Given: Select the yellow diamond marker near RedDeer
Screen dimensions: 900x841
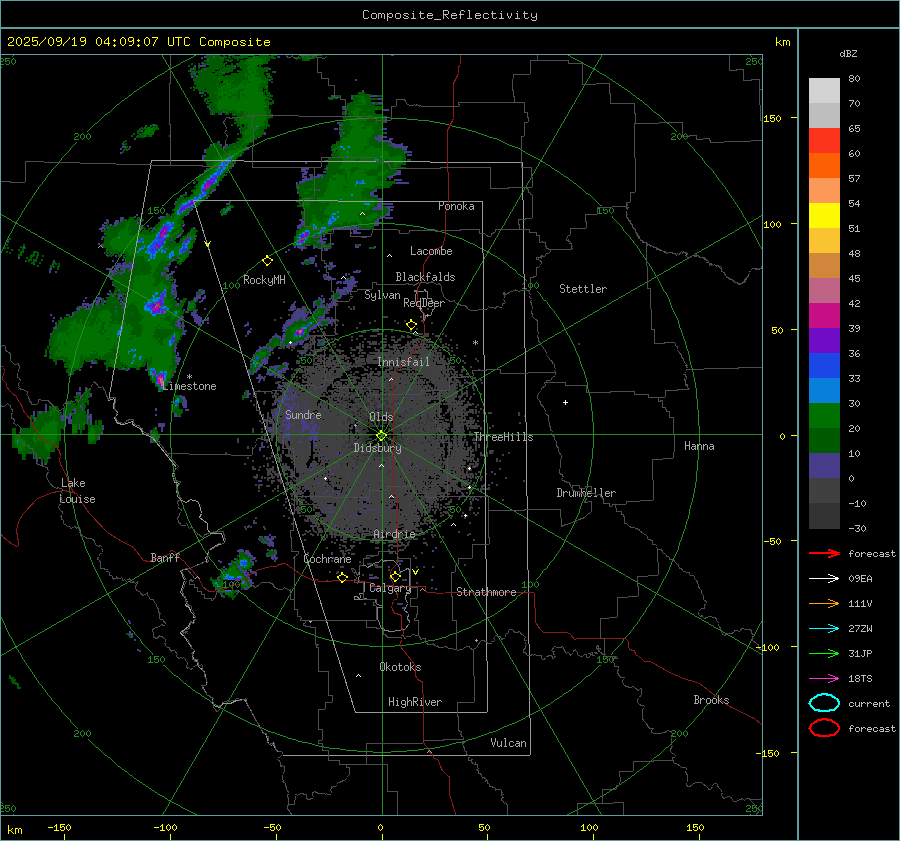Looking at the screenshot, I should pyautogui.click(x=411, y=325).
